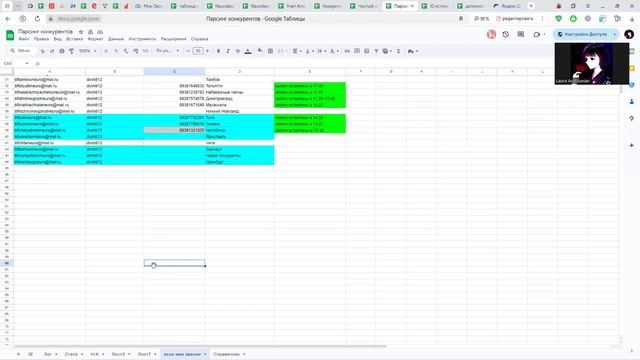Select the cell containing Тольятти

coord(239,86)
